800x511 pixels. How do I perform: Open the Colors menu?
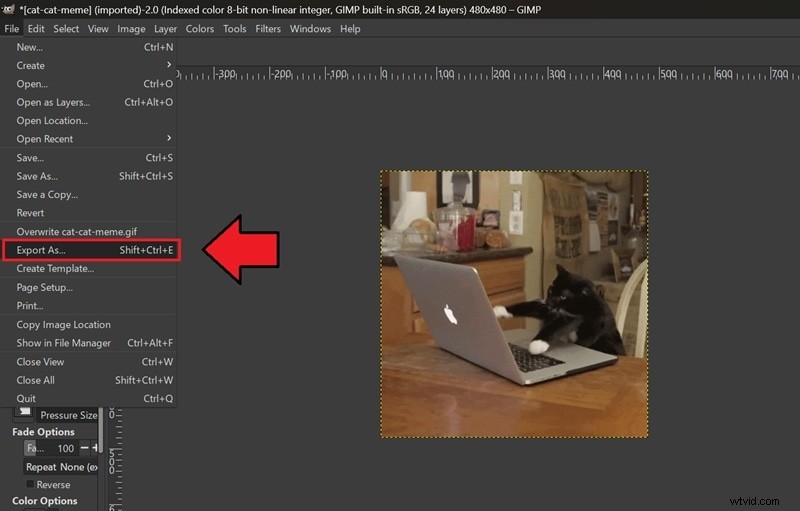tap(199, 29)
